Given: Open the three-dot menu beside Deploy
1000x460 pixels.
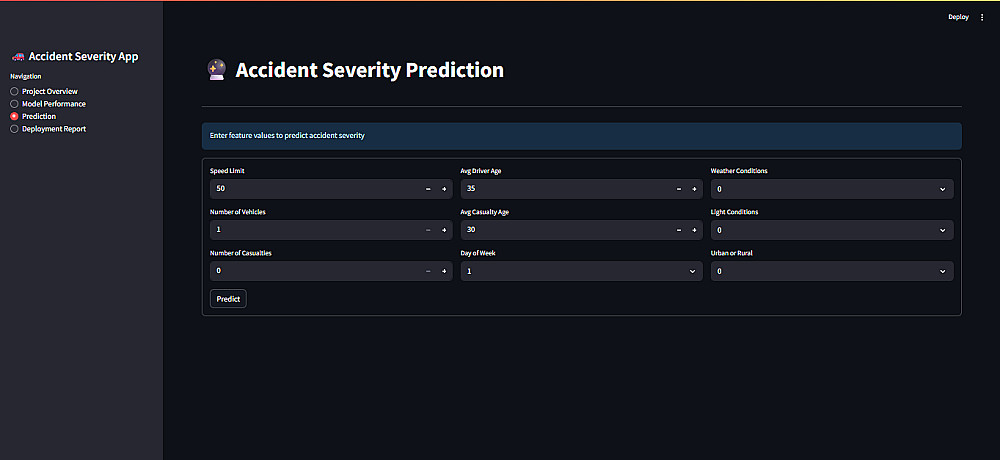Looking at the screenshot, I should tap(982, 17).
